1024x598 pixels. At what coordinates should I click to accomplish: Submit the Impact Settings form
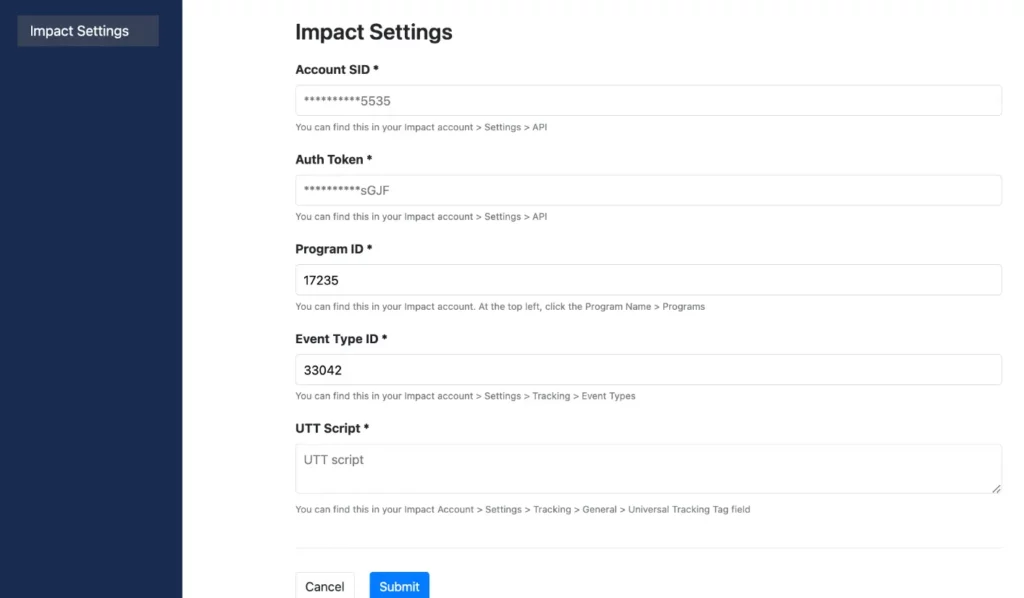(399, 586)
